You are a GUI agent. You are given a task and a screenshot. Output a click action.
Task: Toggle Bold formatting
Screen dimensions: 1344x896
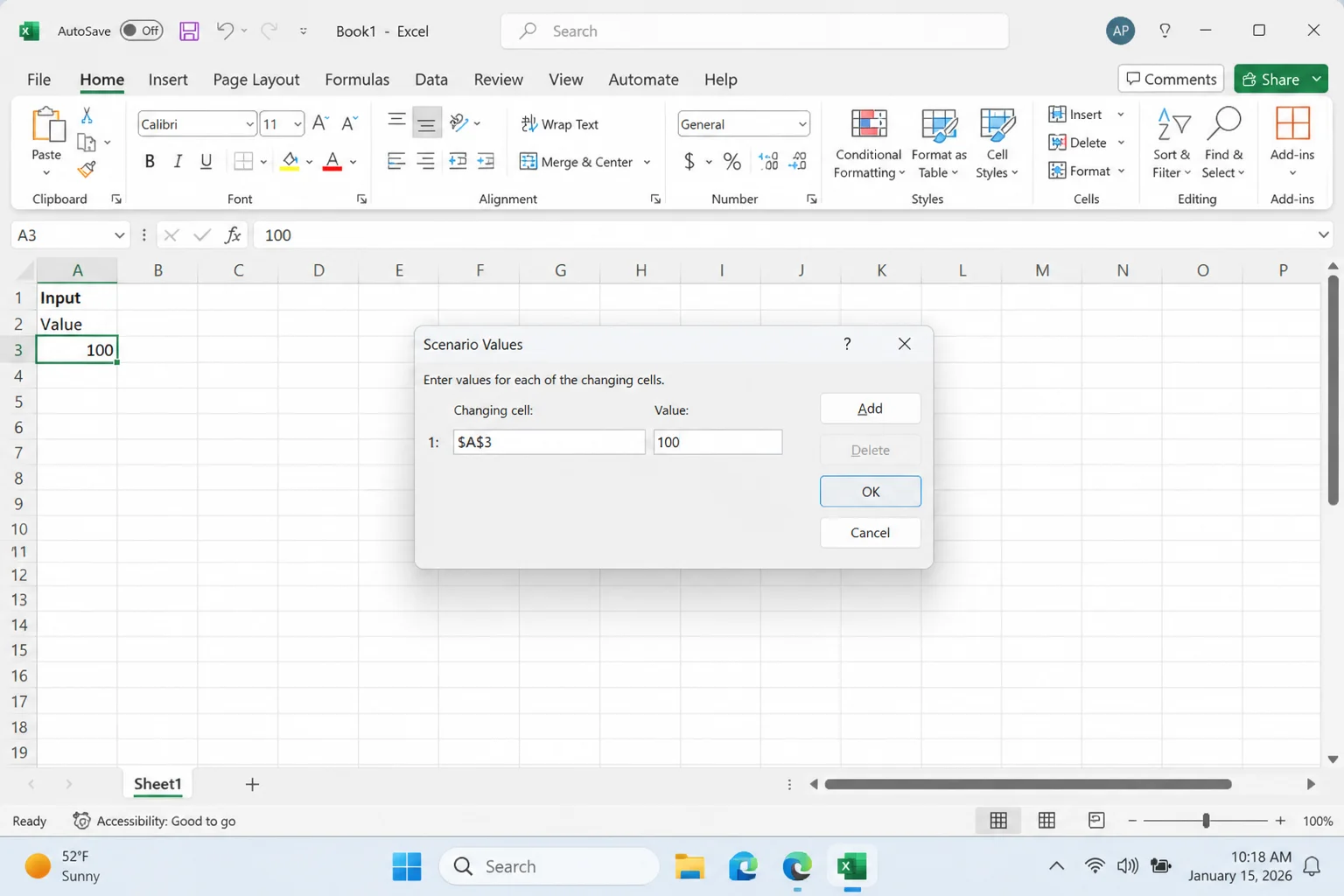pyautogui.click(x=150, y=161)
